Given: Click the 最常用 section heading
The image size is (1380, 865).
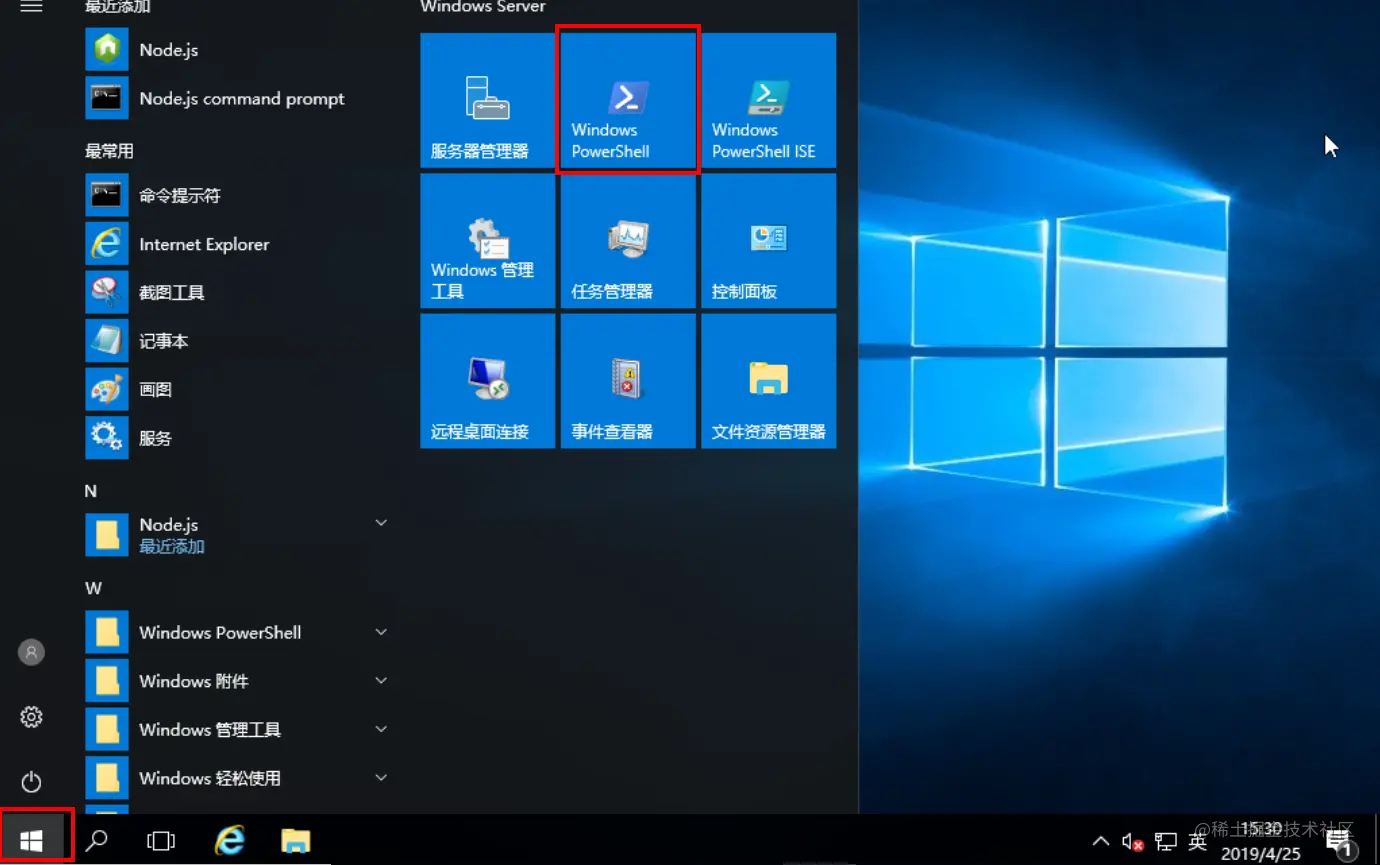Looking at the screenshot, I should (x=109, y=151).
